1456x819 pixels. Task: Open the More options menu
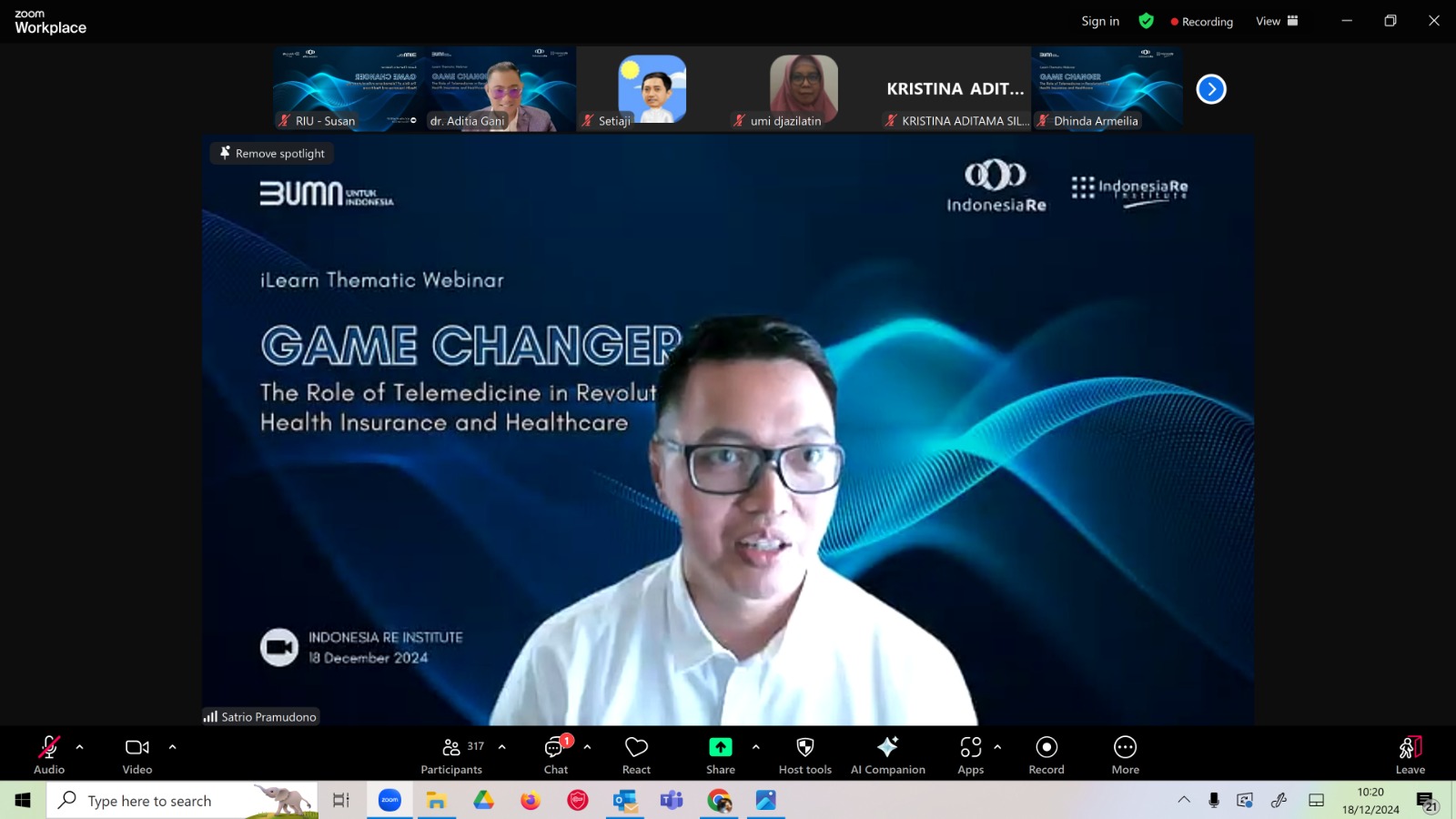(x=1126, y=755)
